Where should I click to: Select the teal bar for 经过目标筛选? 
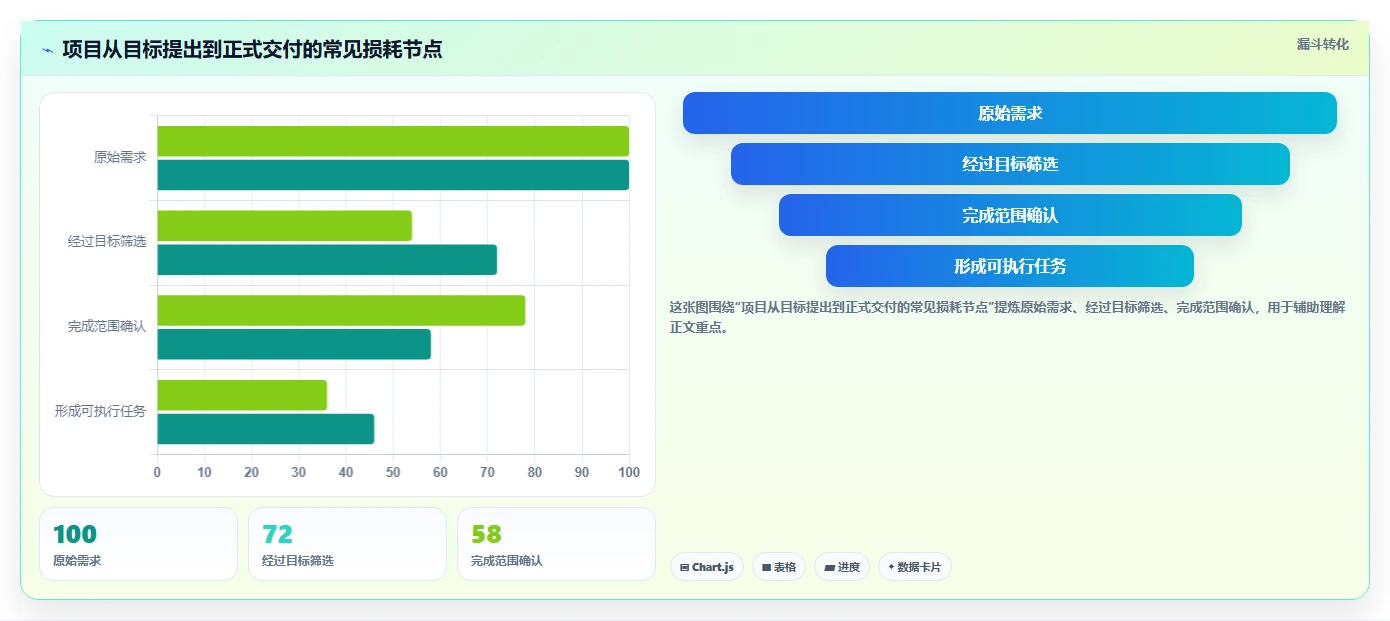coord(327,260)
